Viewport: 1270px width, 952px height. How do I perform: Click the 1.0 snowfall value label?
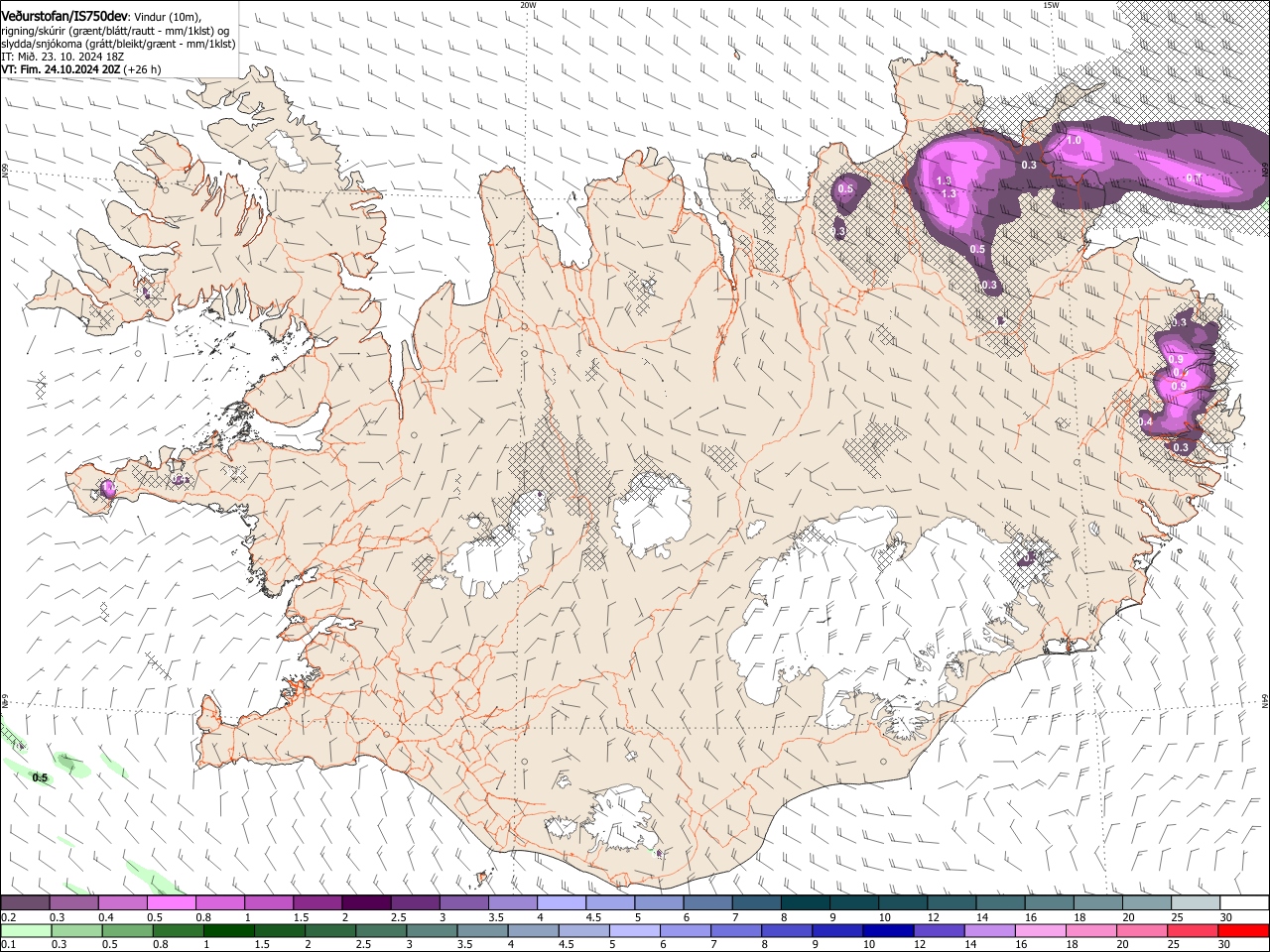pos(1074,141)
